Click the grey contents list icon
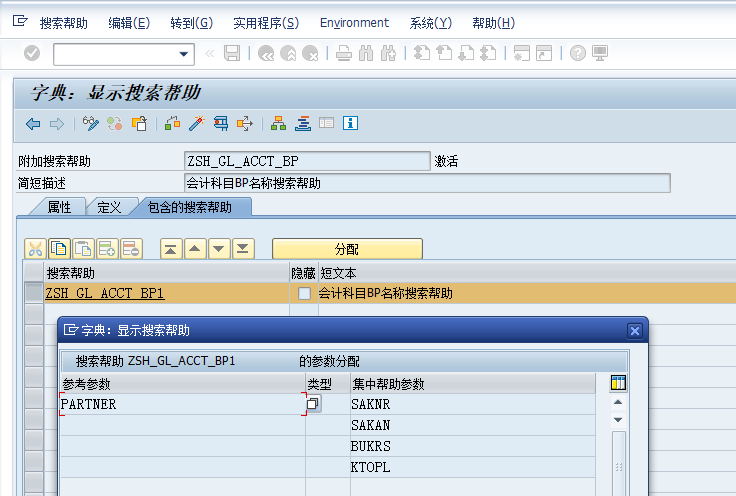The width and height of the screenshot is (736, 496). 326,123
